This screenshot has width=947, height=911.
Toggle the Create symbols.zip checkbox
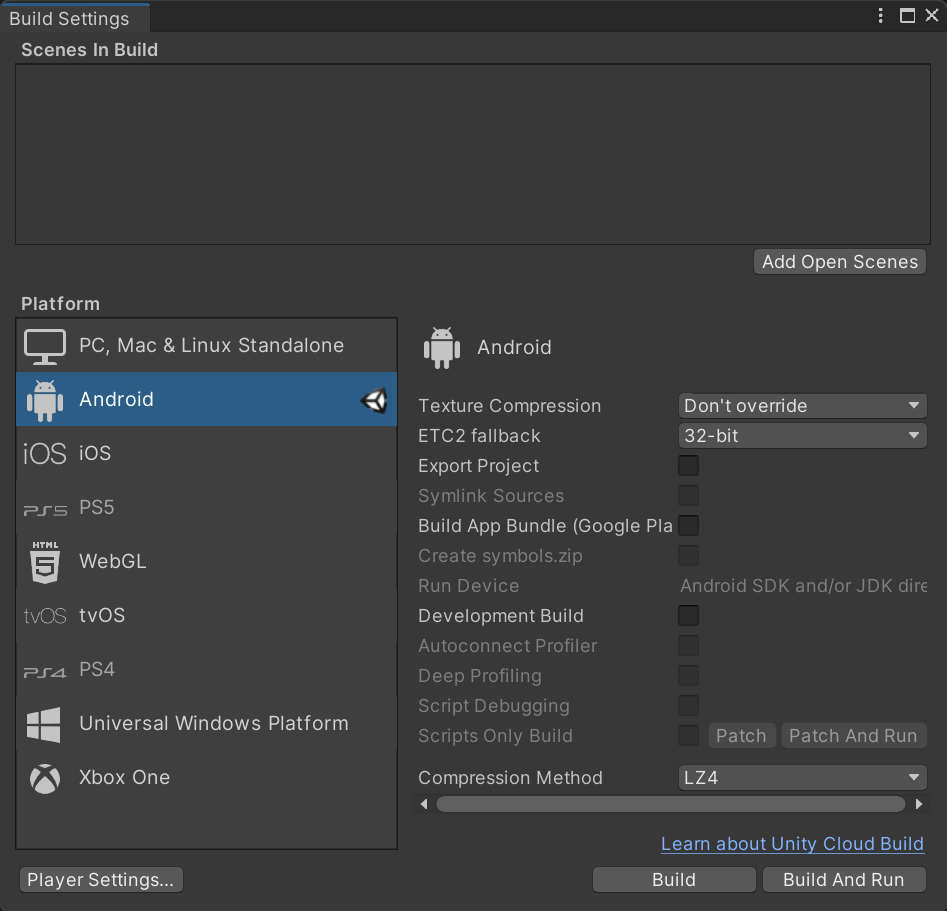click(x=689, y=556)
